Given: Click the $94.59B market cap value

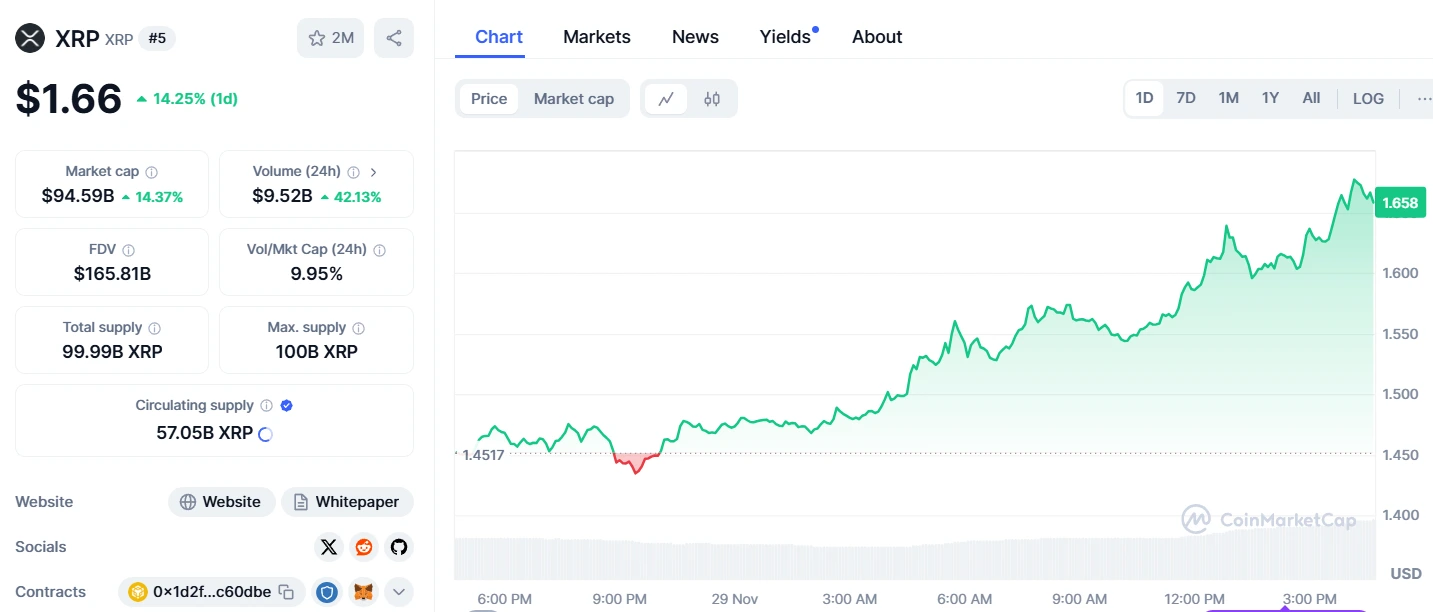Looking at the screenshot, I should coord(78,196).
